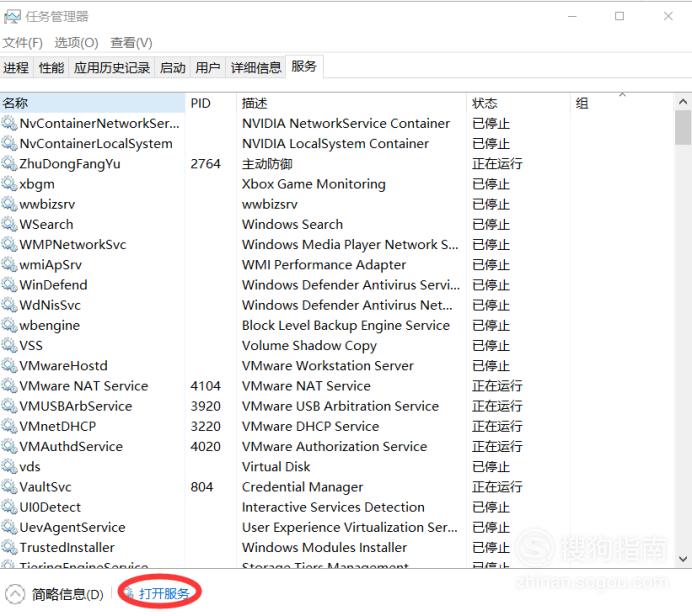Sort by the PID column header
This screenshot has width=692, height=616.
(211, 103)
